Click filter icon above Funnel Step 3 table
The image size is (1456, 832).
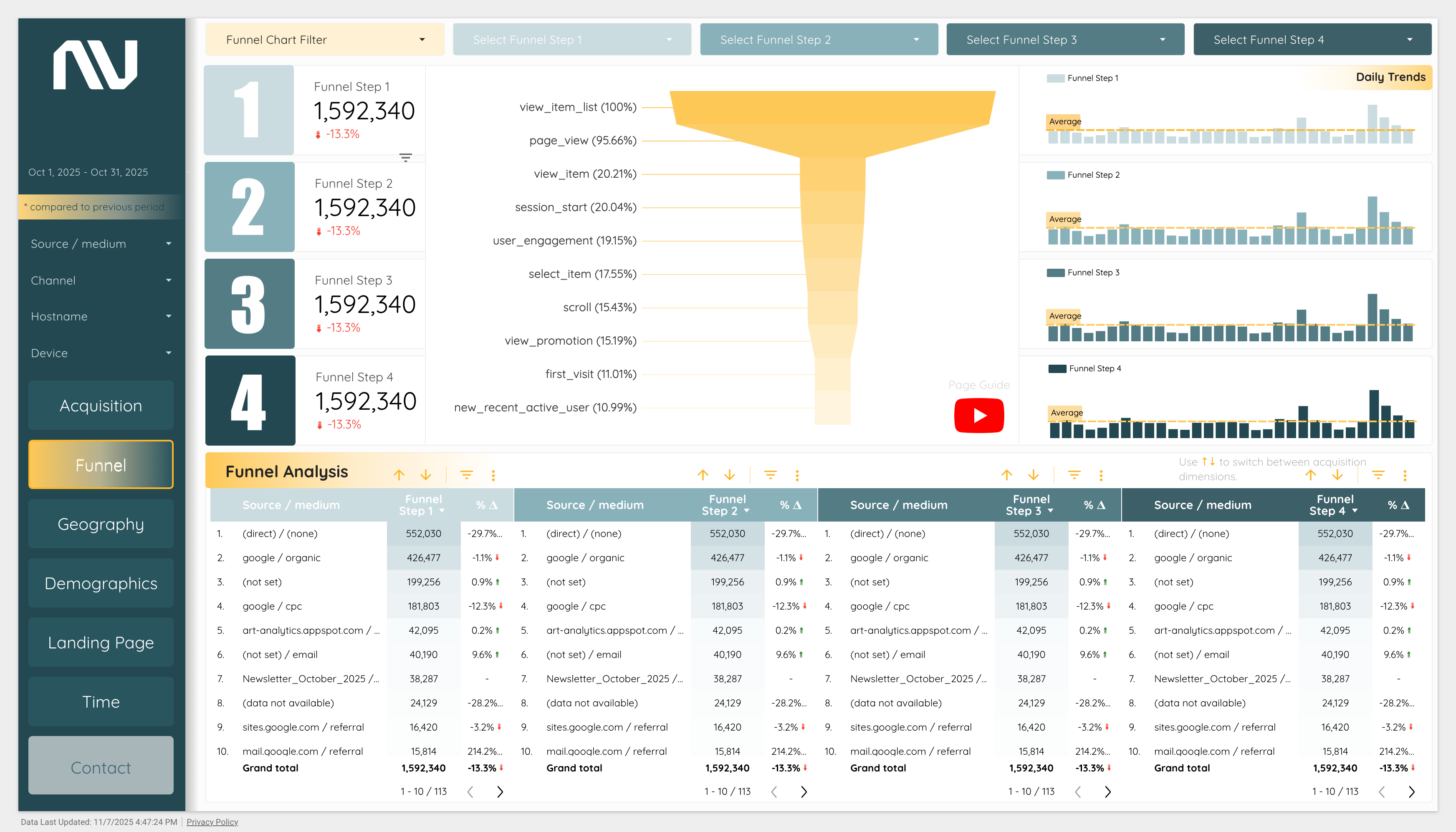(1074, 475)
